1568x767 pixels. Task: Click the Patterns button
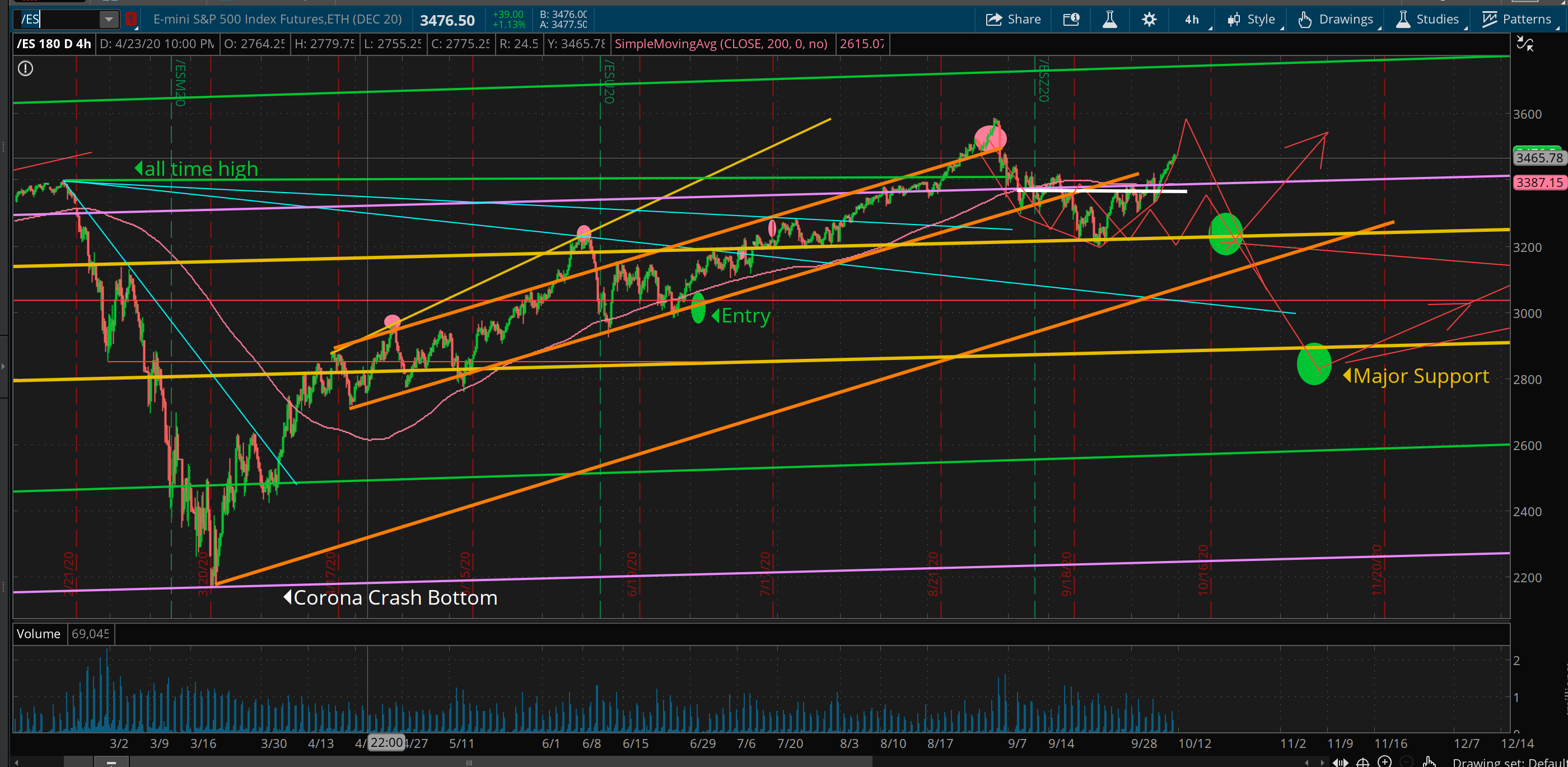[x=1517, y=20]
